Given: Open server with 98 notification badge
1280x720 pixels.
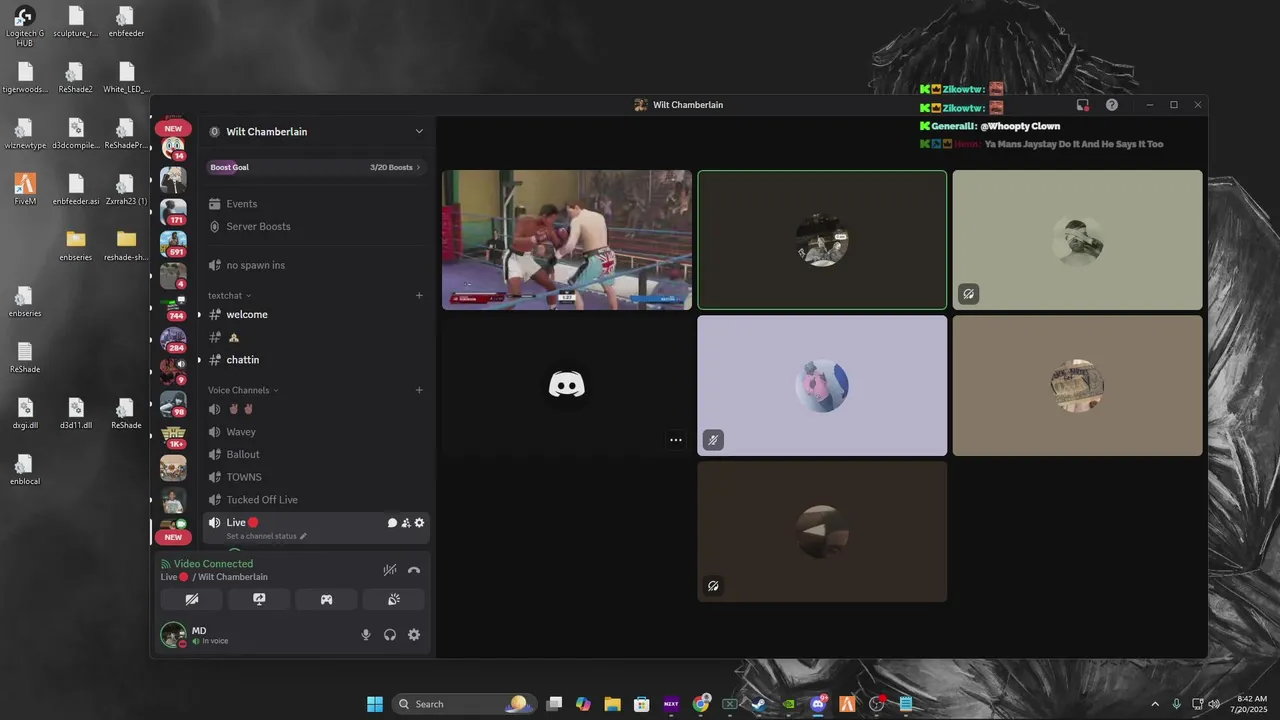Looking at the screenshot, I should click(173, 404).
